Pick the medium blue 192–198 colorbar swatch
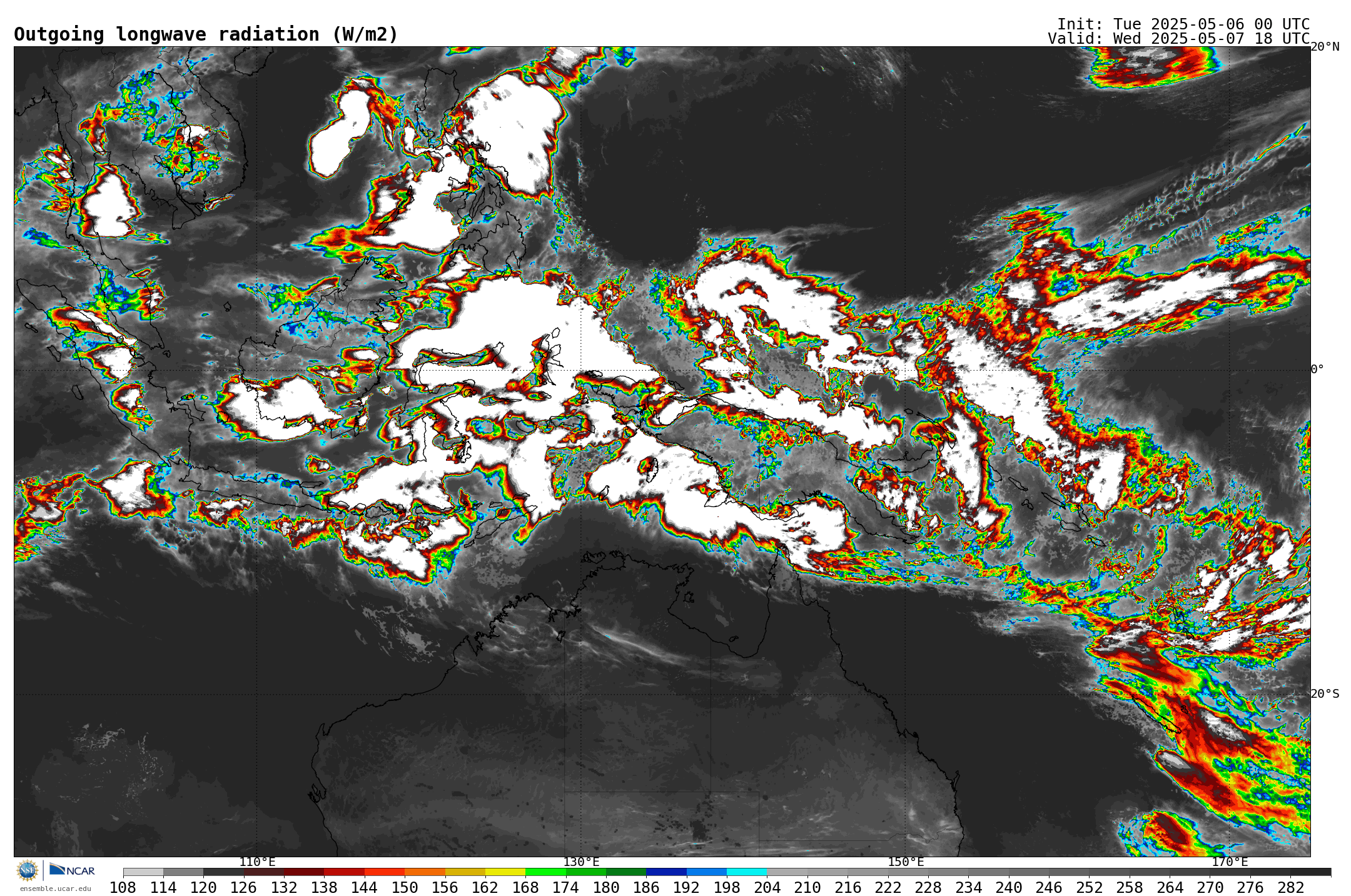 [707, 872]
